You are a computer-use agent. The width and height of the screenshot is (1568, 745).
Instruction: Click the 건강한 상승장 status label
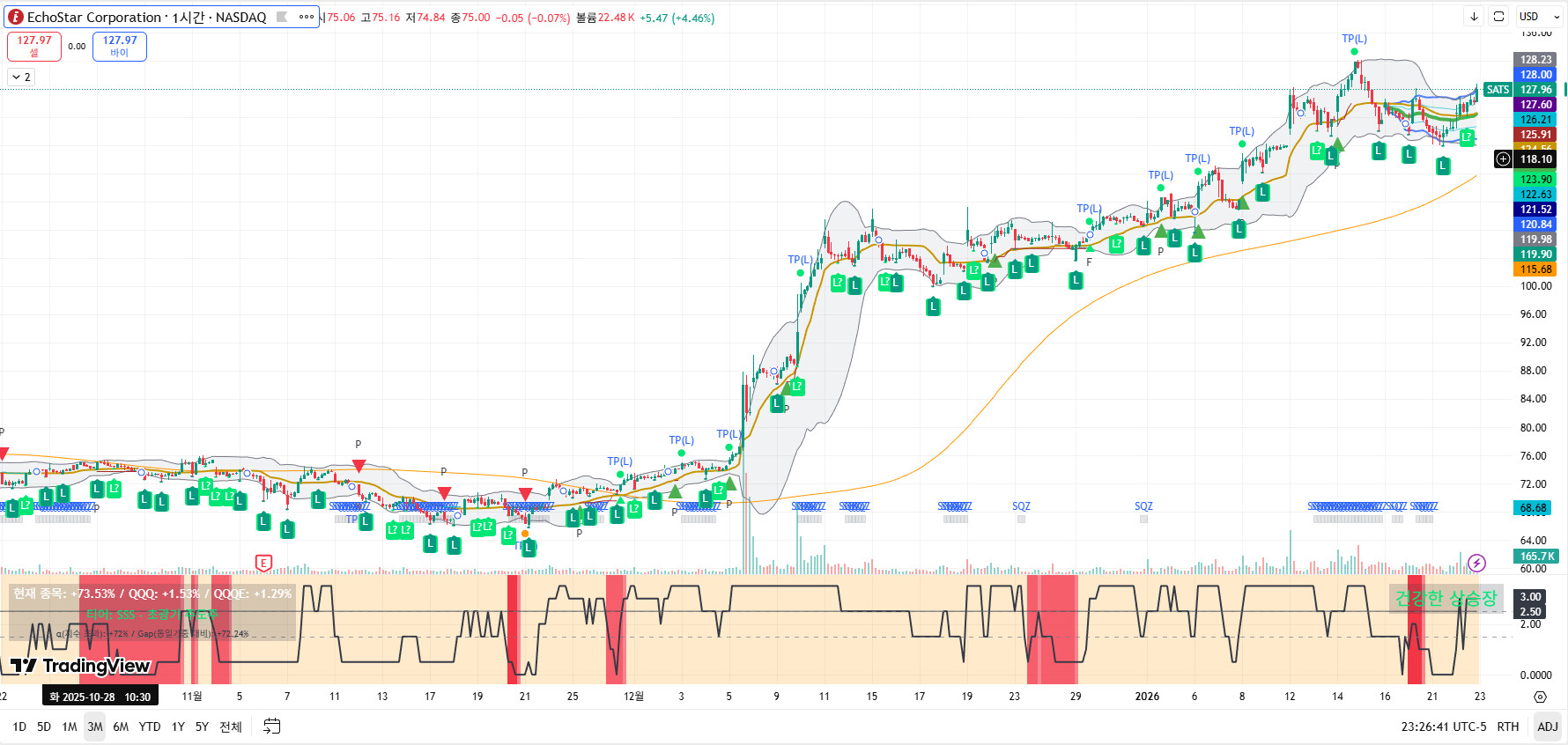click(1446, 599)
